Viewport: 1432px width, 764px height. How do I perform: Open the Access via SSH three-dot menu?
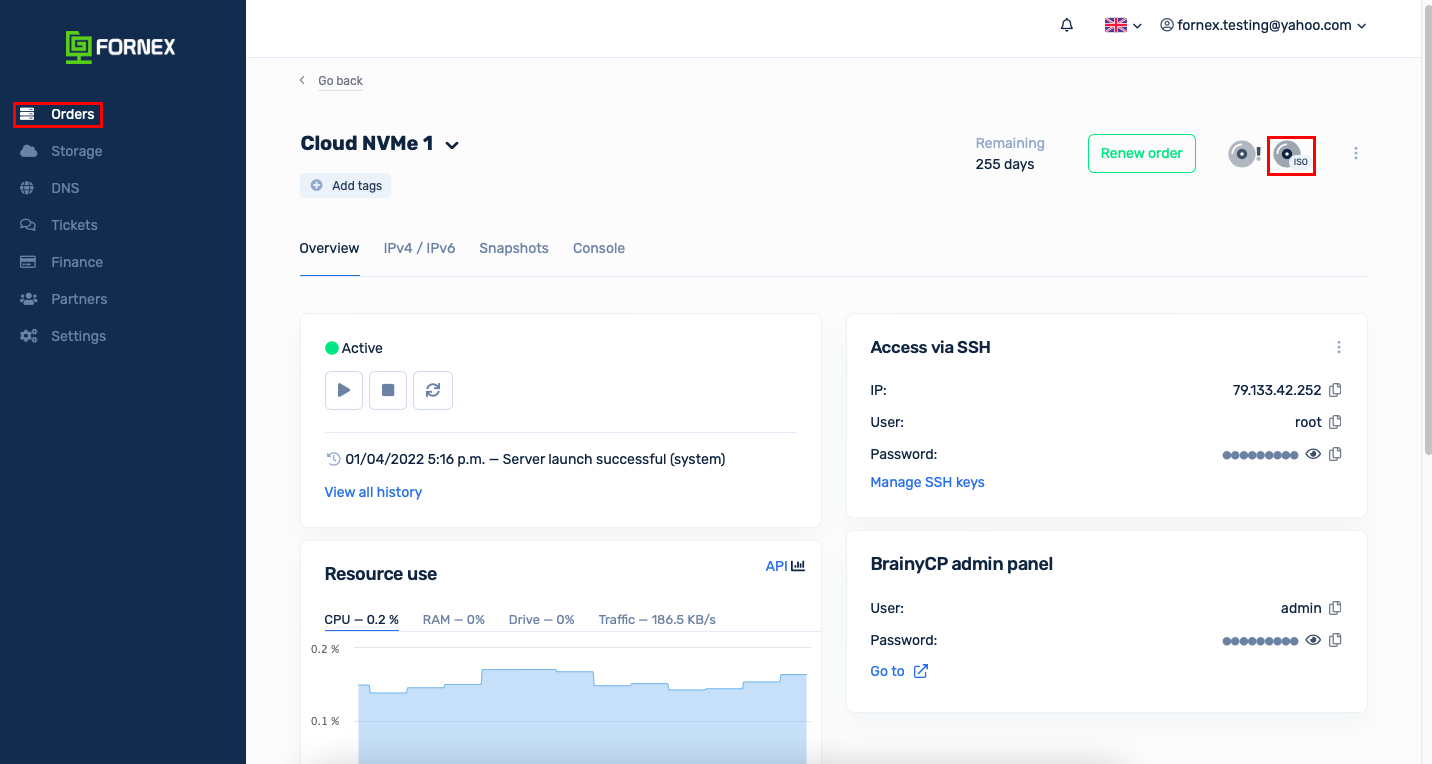1339,347
